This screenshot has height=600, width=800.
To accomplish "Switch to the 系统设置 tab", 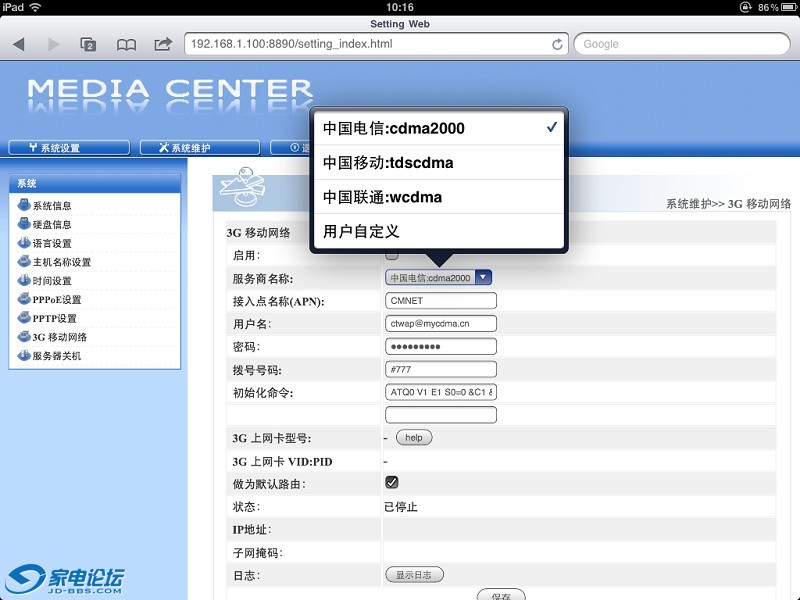I will tap(69, 148).
